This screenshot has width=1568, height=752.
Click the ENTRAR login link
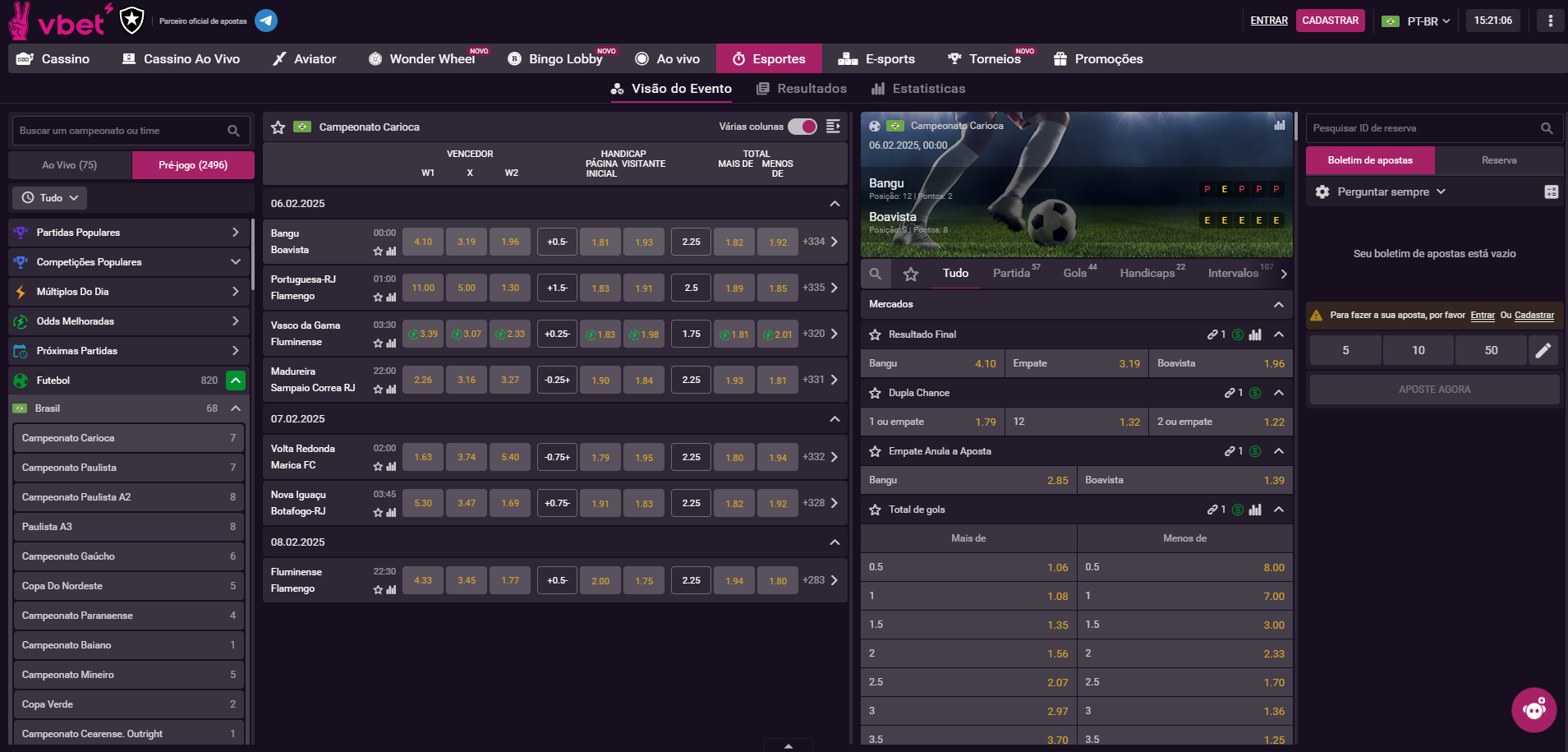point(1268,21)
